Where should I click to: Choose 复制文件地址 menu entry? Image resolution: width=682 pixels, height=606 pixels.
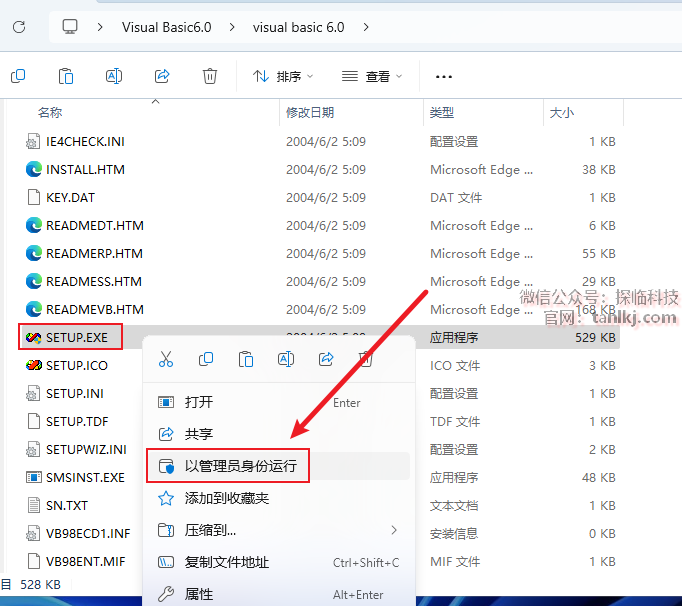(x=278, y=562)
